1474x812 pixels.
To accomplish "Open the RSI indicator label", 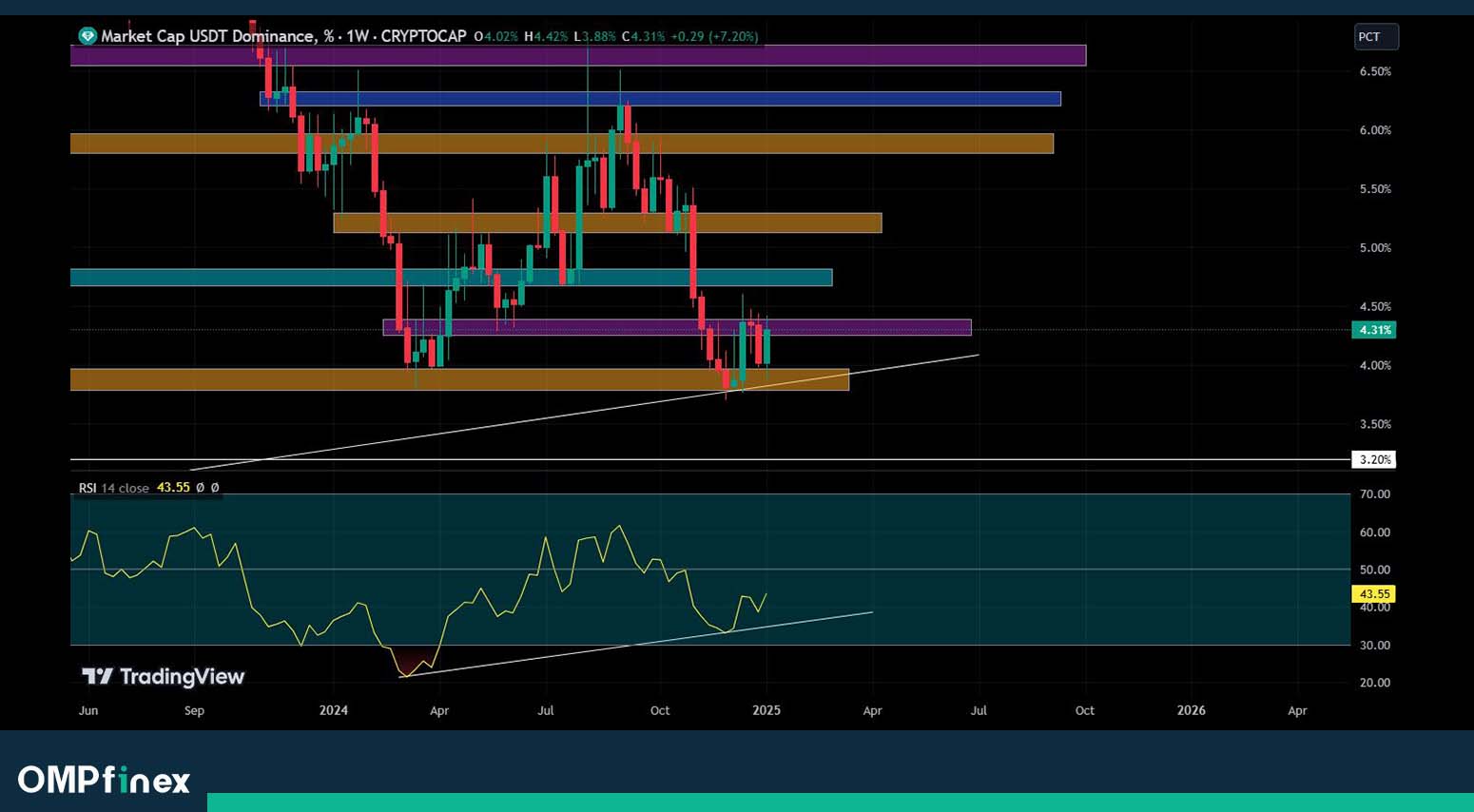I will coord(87,488).
